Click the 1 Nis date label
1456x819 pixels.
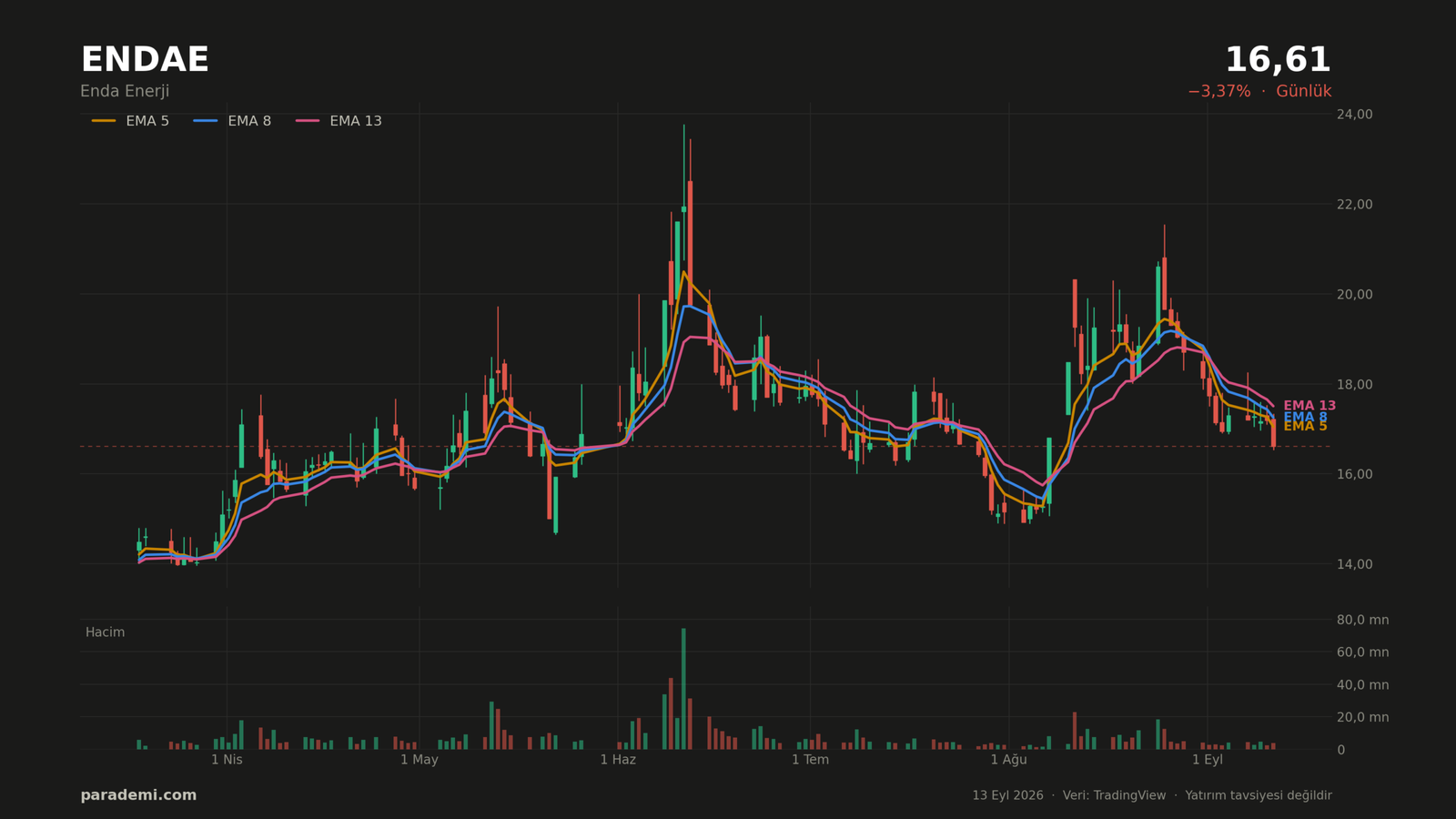tap(227, 760)
